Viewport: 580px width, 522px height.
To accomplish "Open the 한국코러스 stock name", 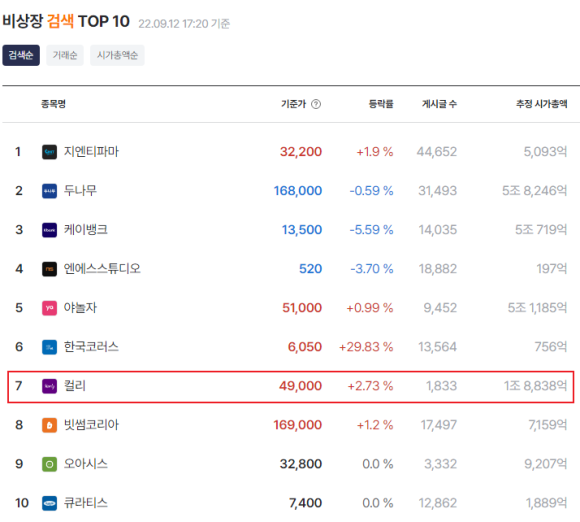I will point(91,347).
